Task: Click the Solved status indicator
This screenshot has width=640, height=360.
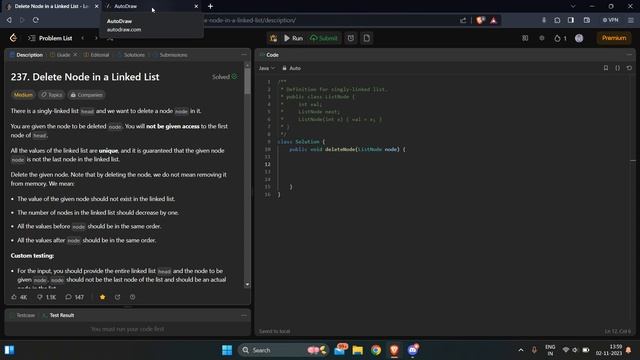Action: click(x=224, y=77)
